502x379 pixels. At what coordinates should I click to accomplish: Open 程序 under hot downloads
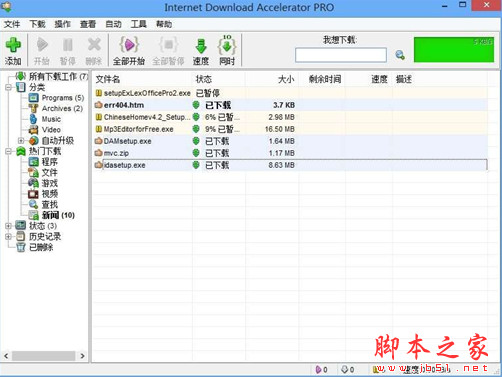point(50,162)
